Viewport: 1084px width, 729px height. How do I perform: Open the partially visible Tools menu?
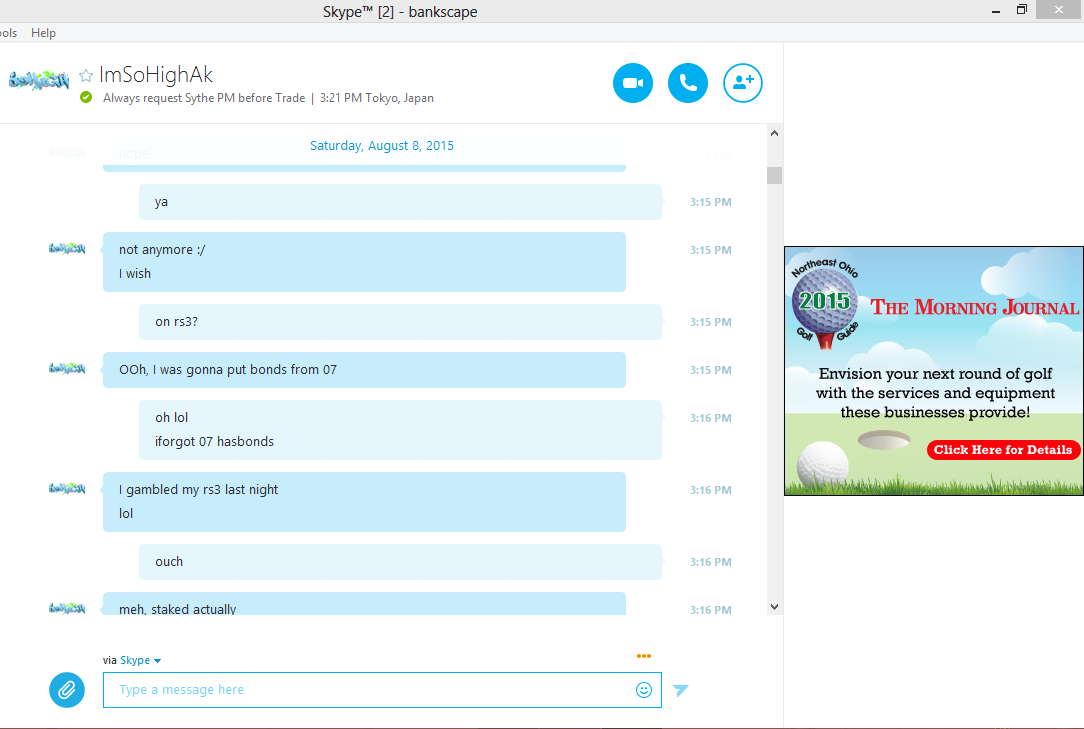point(8,33)
